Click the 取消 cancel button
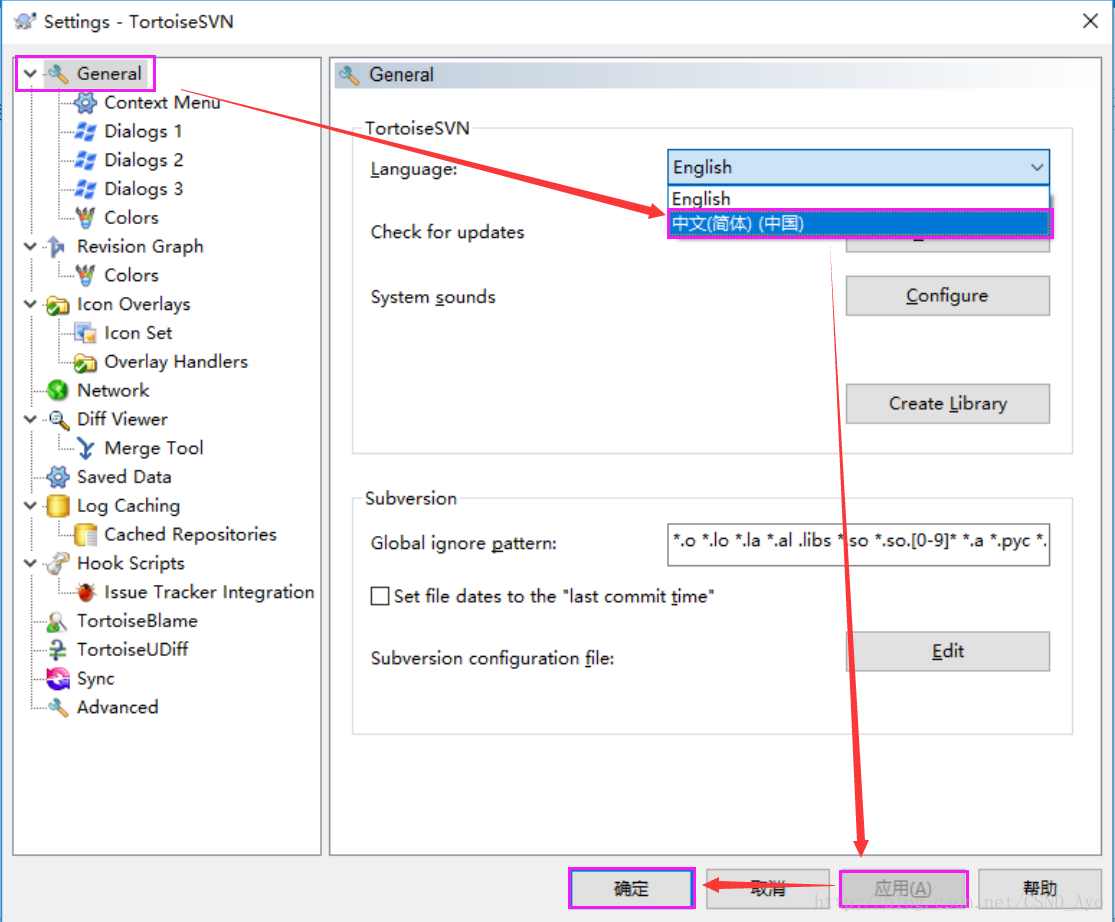 tap(768, 888)
